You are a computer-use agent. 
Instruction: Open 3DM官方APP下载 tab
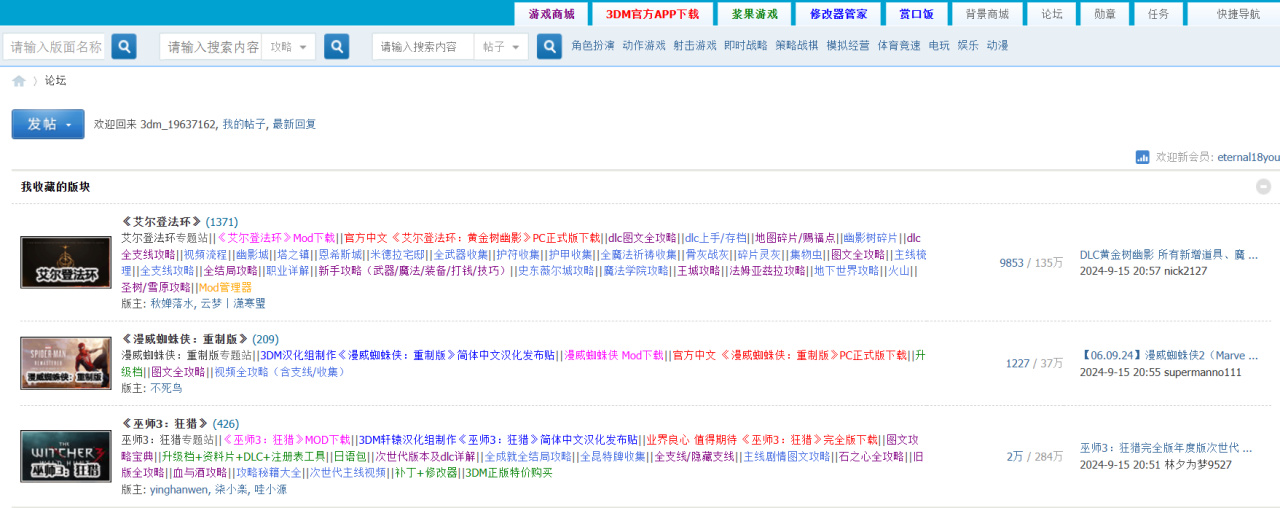(652, 14)
